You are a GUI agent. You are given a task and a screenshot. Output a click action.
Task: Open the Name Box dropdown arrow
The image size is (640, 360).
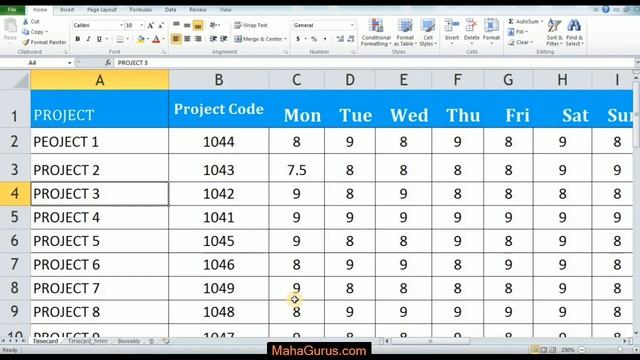pyautogui.click(x=69, y=62)
